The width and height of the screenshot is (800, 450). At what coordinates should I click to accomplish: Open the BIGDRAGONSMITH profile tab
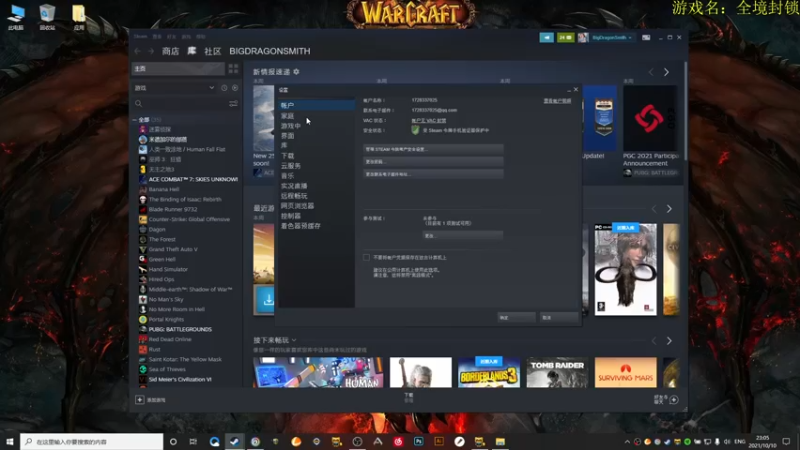[270, 51]
